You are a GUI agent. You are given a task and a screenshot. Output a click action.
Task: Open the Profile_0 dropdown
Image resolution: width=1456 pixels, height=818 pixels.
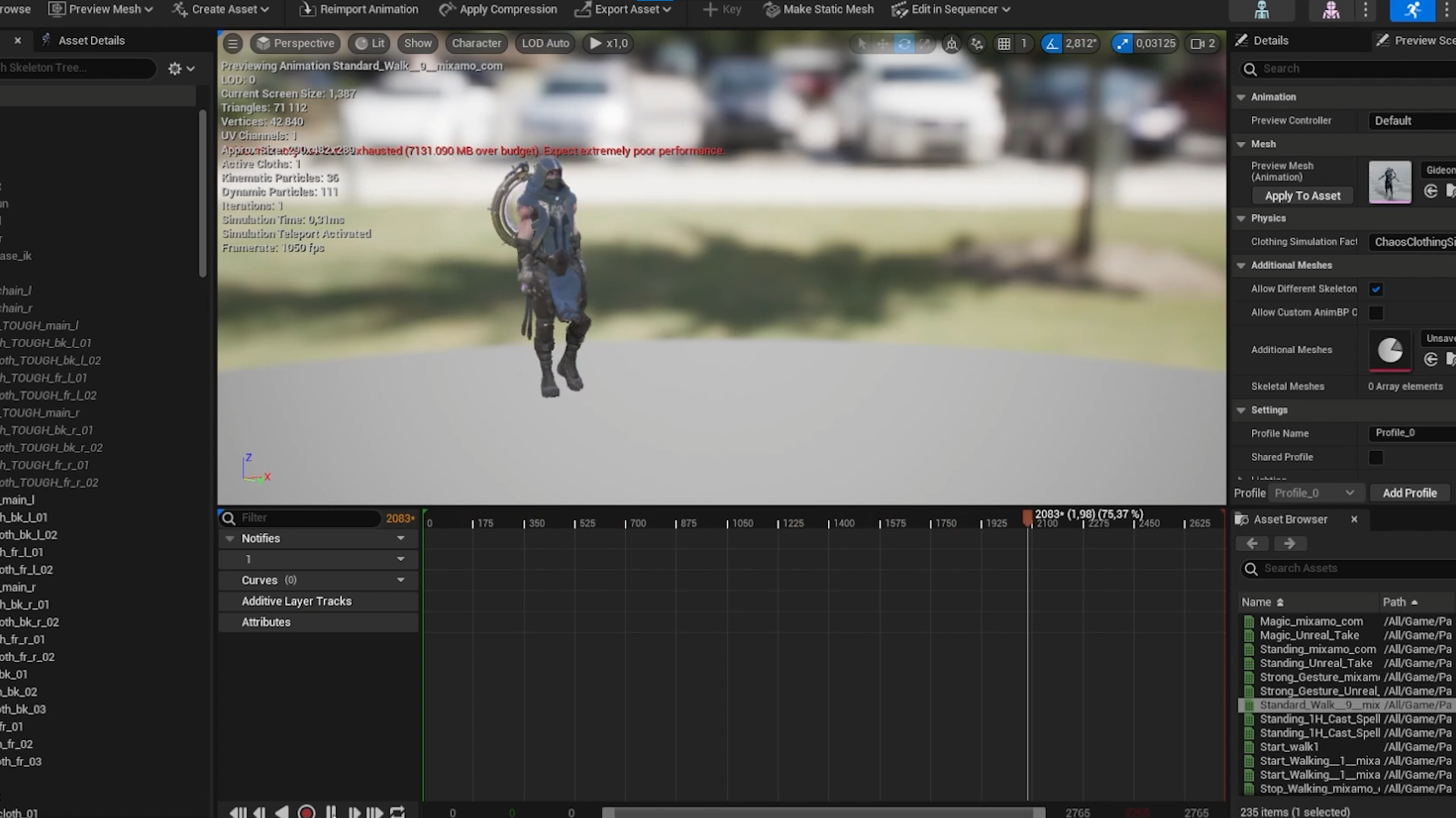click(1316, 494)
